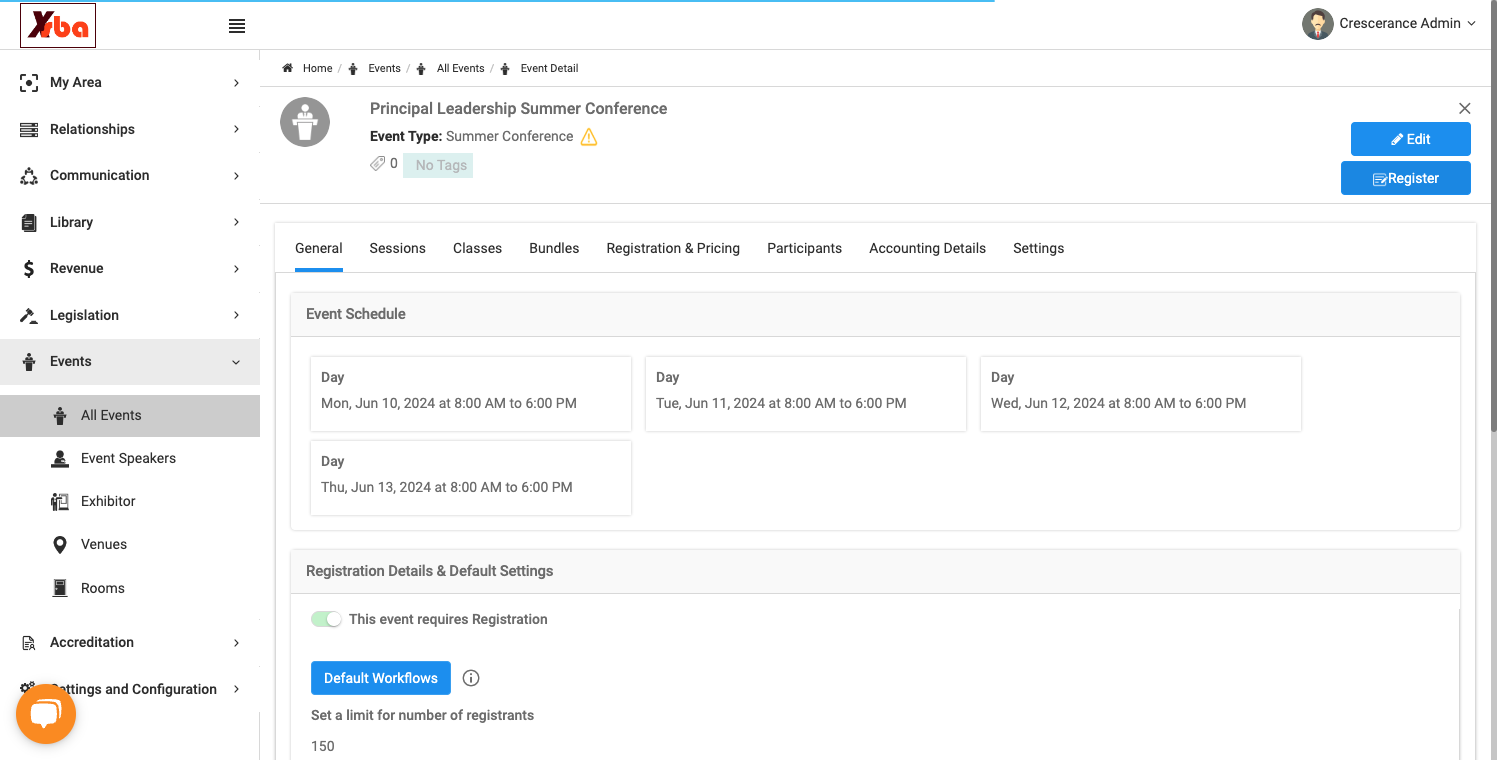Click the Register button
1497x760 pixels.
(x=1405, y=178)
